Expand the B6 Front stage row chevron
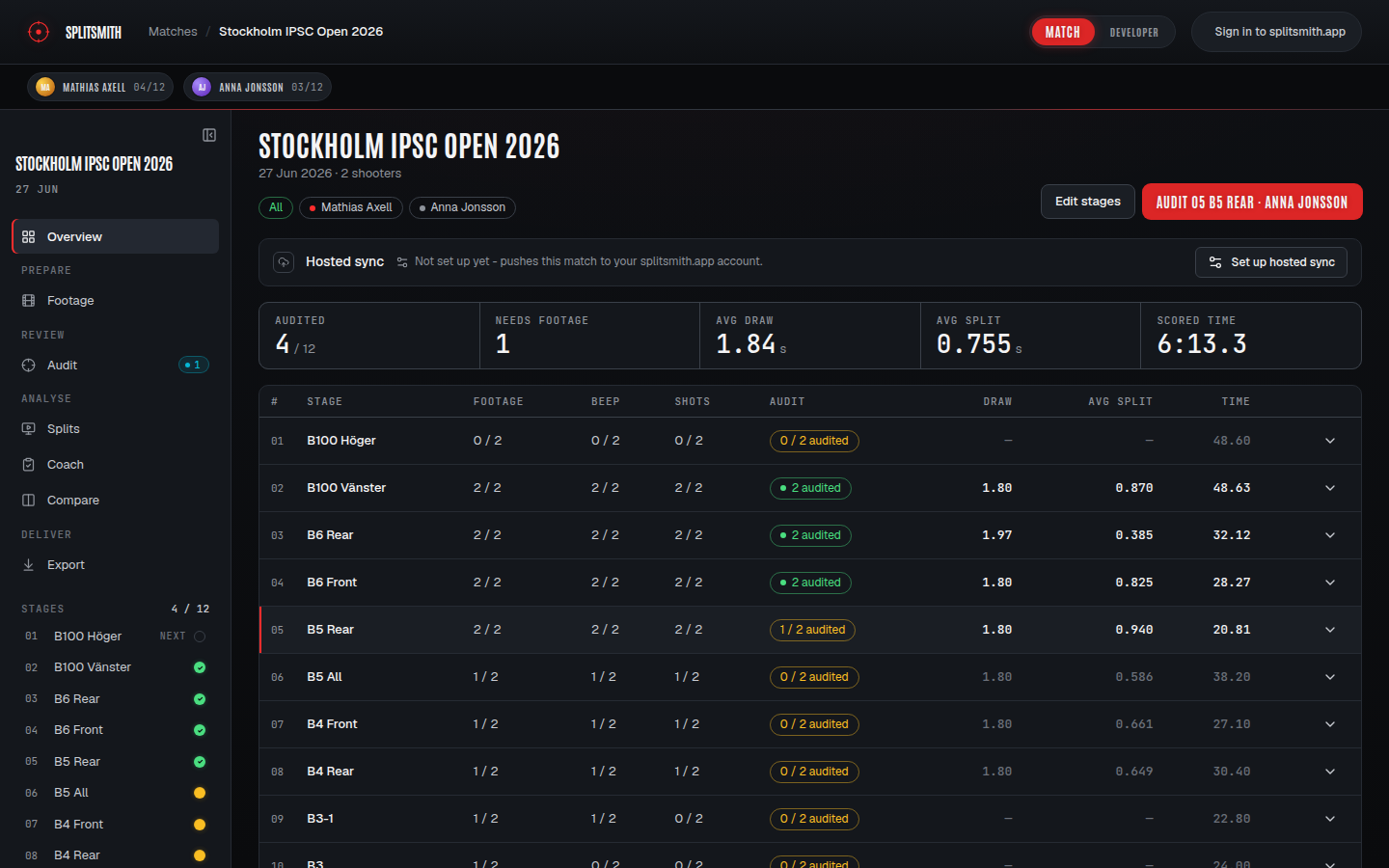The width and height of the screenshot is (1389, 868). click(1330, 583)
